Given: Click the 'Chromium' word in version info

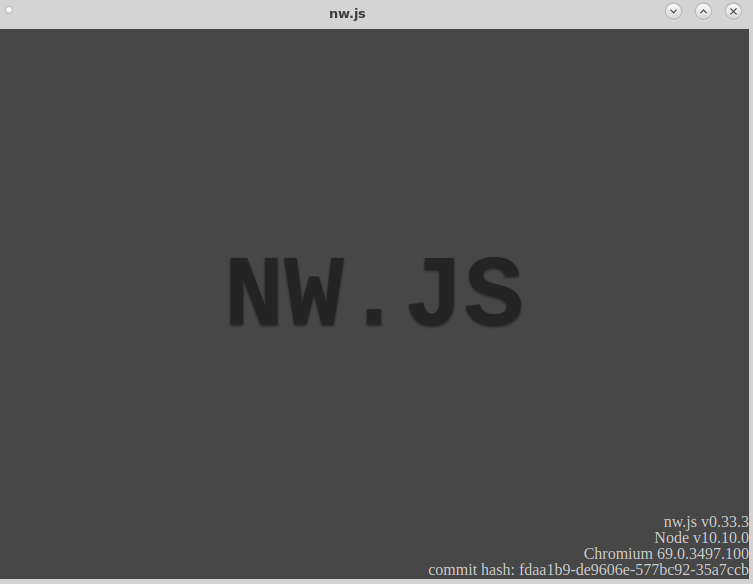Looking at the screenshot, I should coord(617,554).
